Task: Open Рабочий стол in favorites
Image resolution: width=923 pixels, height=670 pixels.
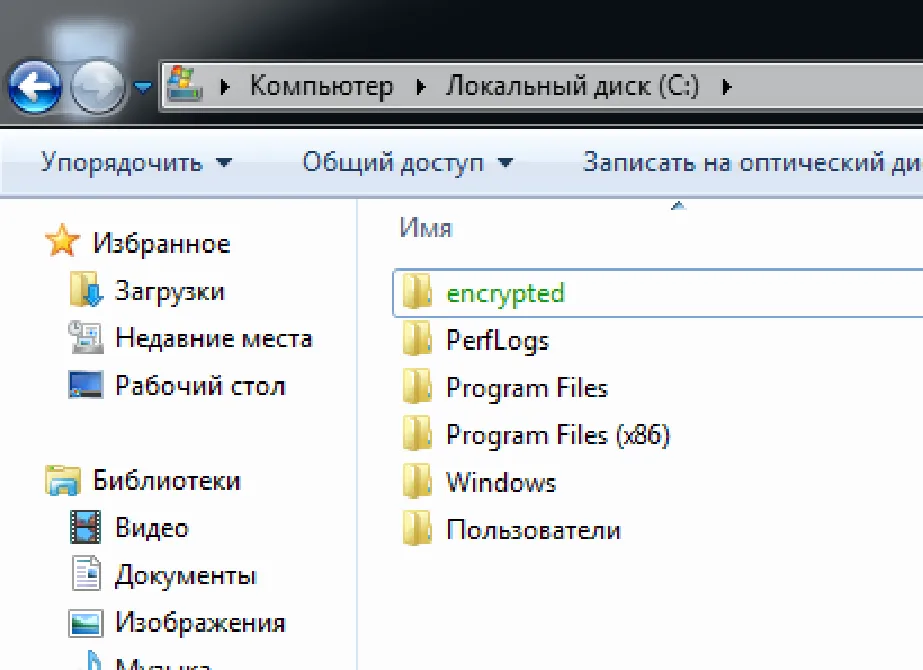Action: (200, 386)
